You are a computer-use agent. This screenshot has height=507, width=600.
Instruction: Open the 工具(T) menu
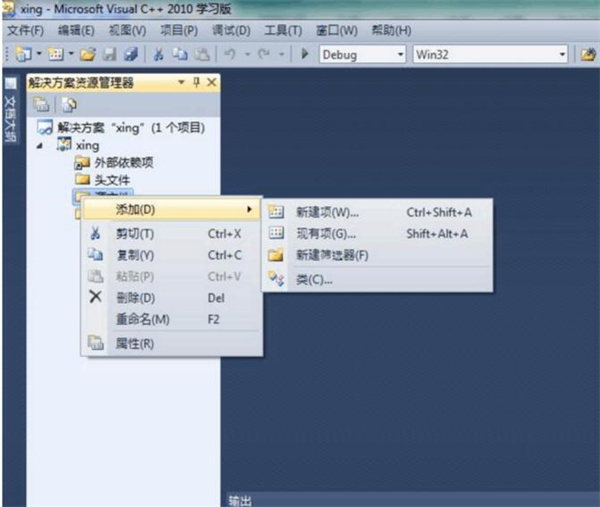pyautogui.click(x=283, y=30)
